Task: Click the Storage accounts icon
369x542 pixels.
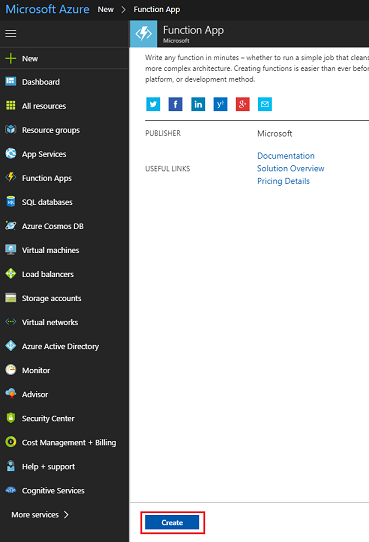Action: [11, 298]
